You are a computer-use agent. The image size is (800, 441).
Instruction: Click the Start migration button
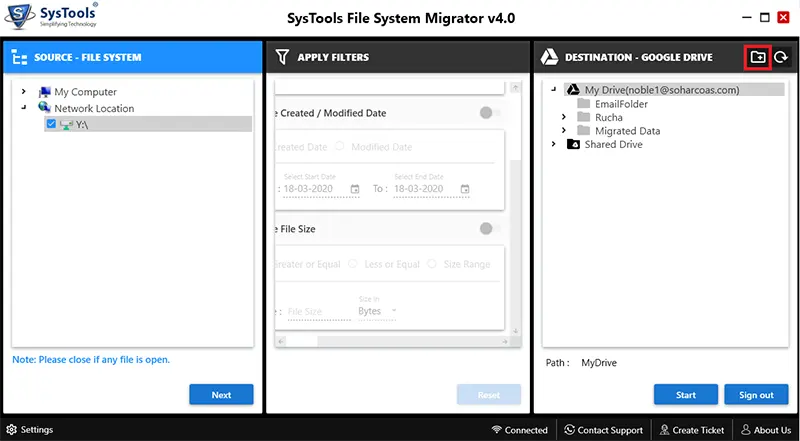(686, 395)
